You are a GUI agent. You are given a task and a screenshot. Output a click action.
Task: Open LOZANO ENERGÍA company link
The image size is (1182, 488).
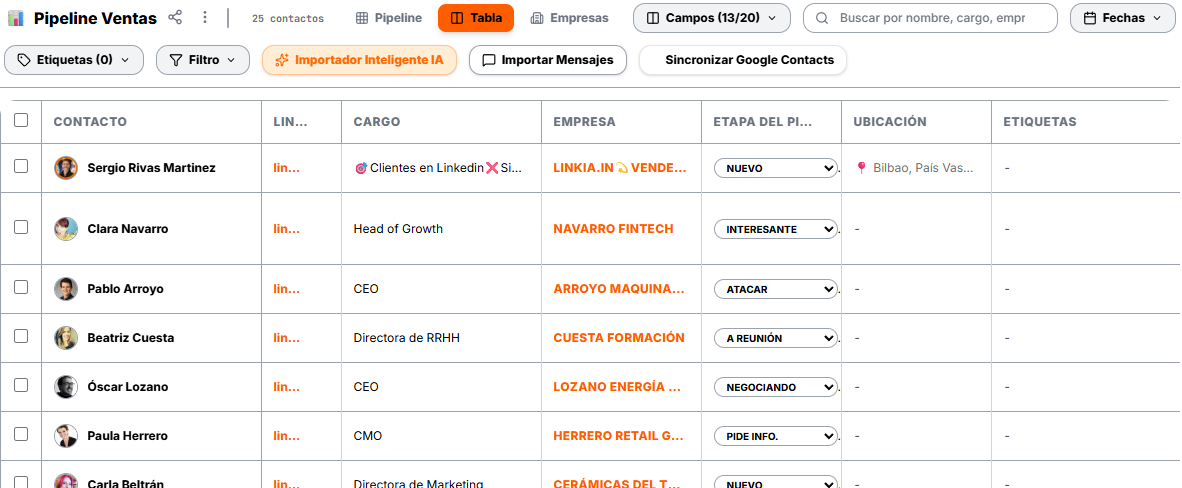pos(617,387)
